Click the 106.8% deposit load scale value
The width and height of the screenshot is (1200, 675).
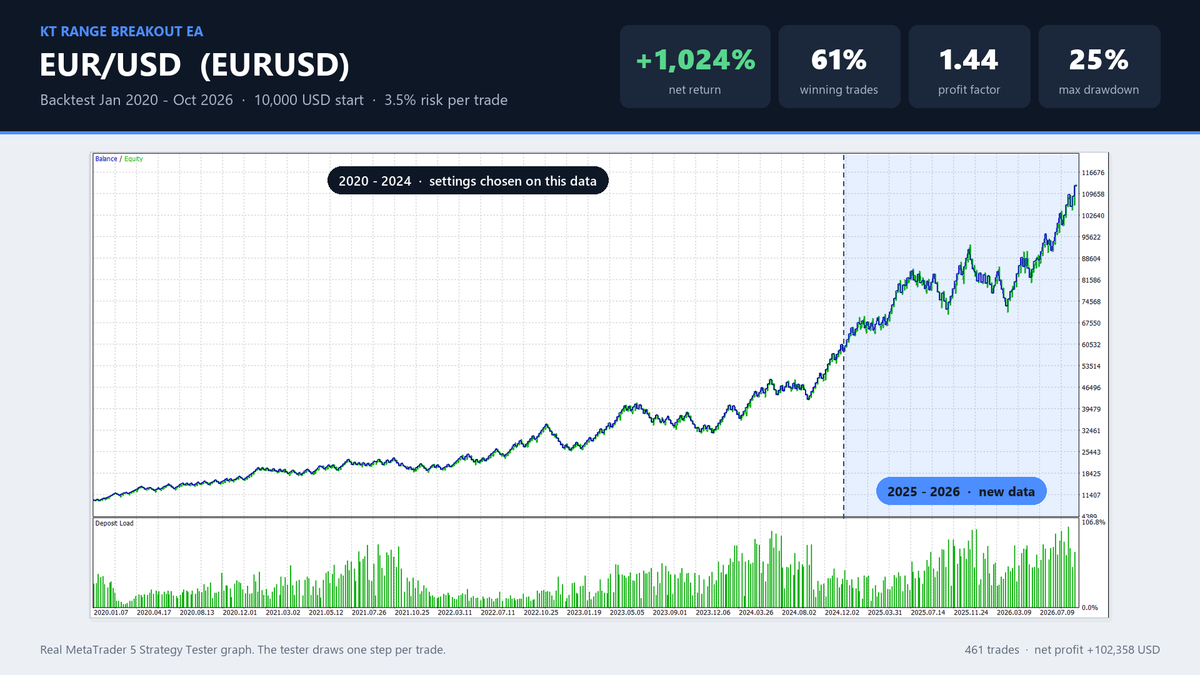click(1093, 523)
